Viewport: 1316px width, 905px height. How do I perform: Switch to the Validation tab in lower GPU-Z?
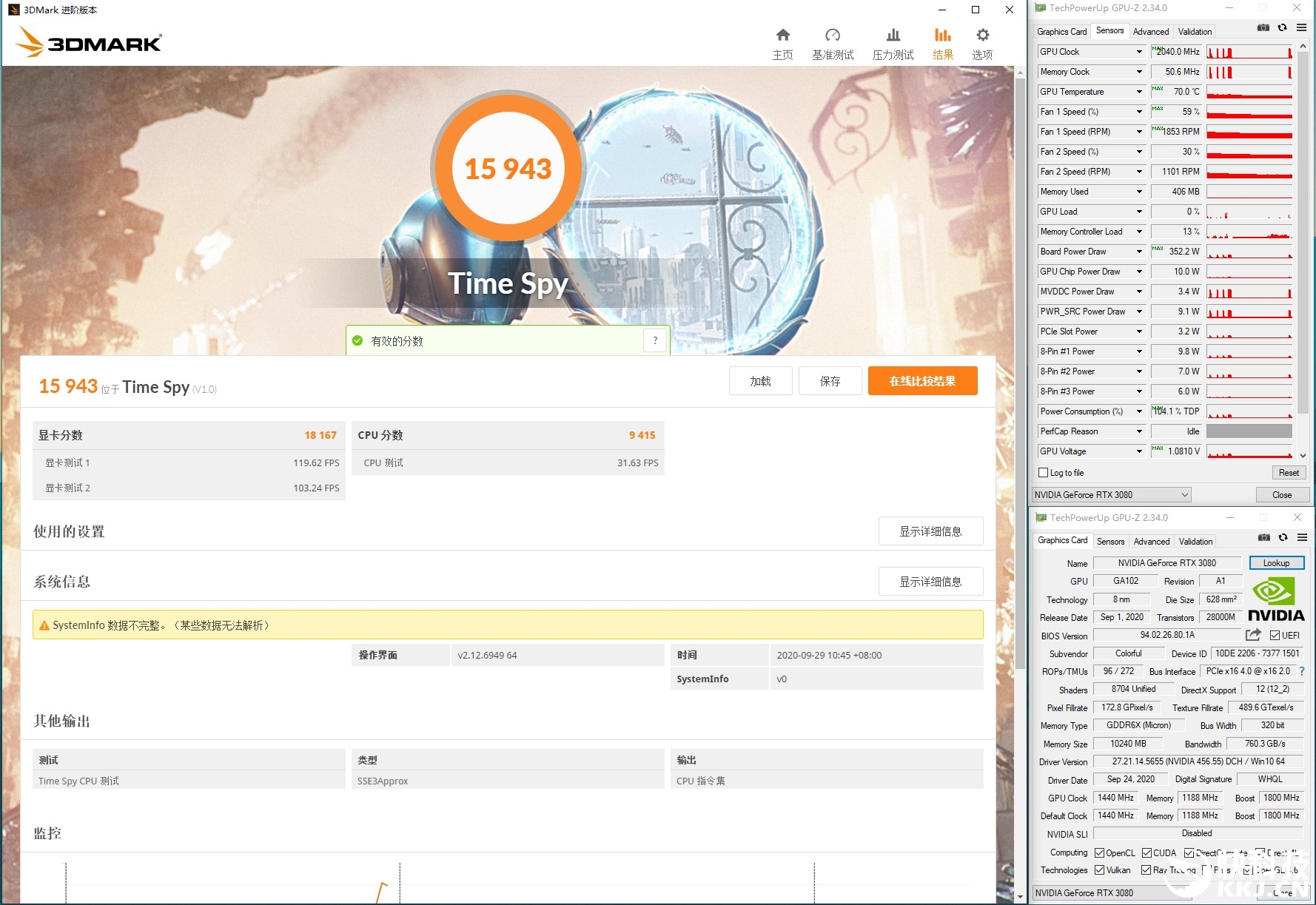pos(1195,542)
